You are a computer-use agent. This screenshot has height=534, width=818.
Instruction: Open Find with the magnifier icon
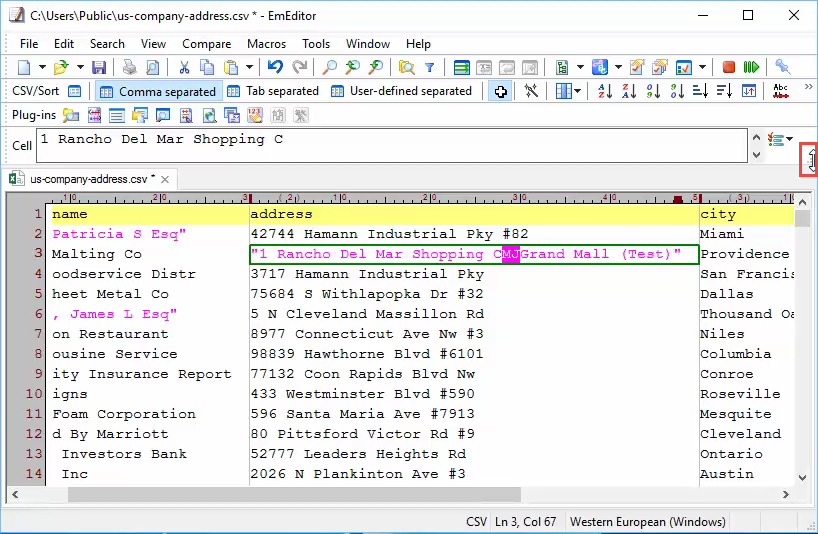coord(329,67)
